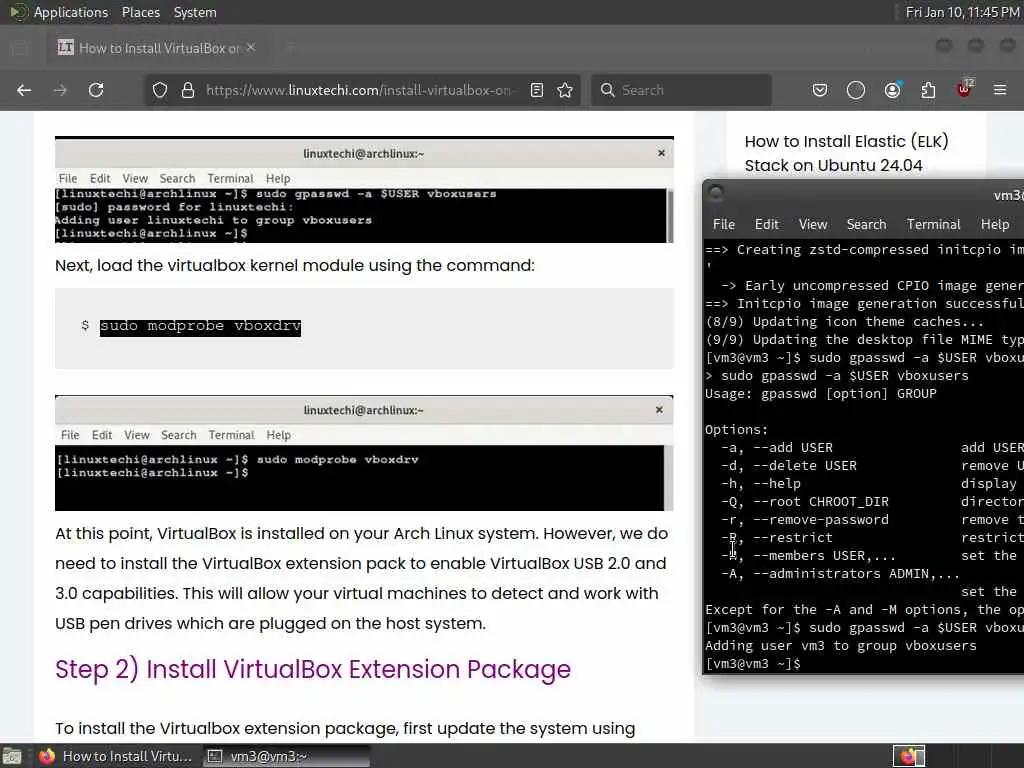The width and height of the screenshot is (1024, 768).
Task: Close the How to Install VirtualBox tab
Action: pyautogui.click(x=251, y=48)
